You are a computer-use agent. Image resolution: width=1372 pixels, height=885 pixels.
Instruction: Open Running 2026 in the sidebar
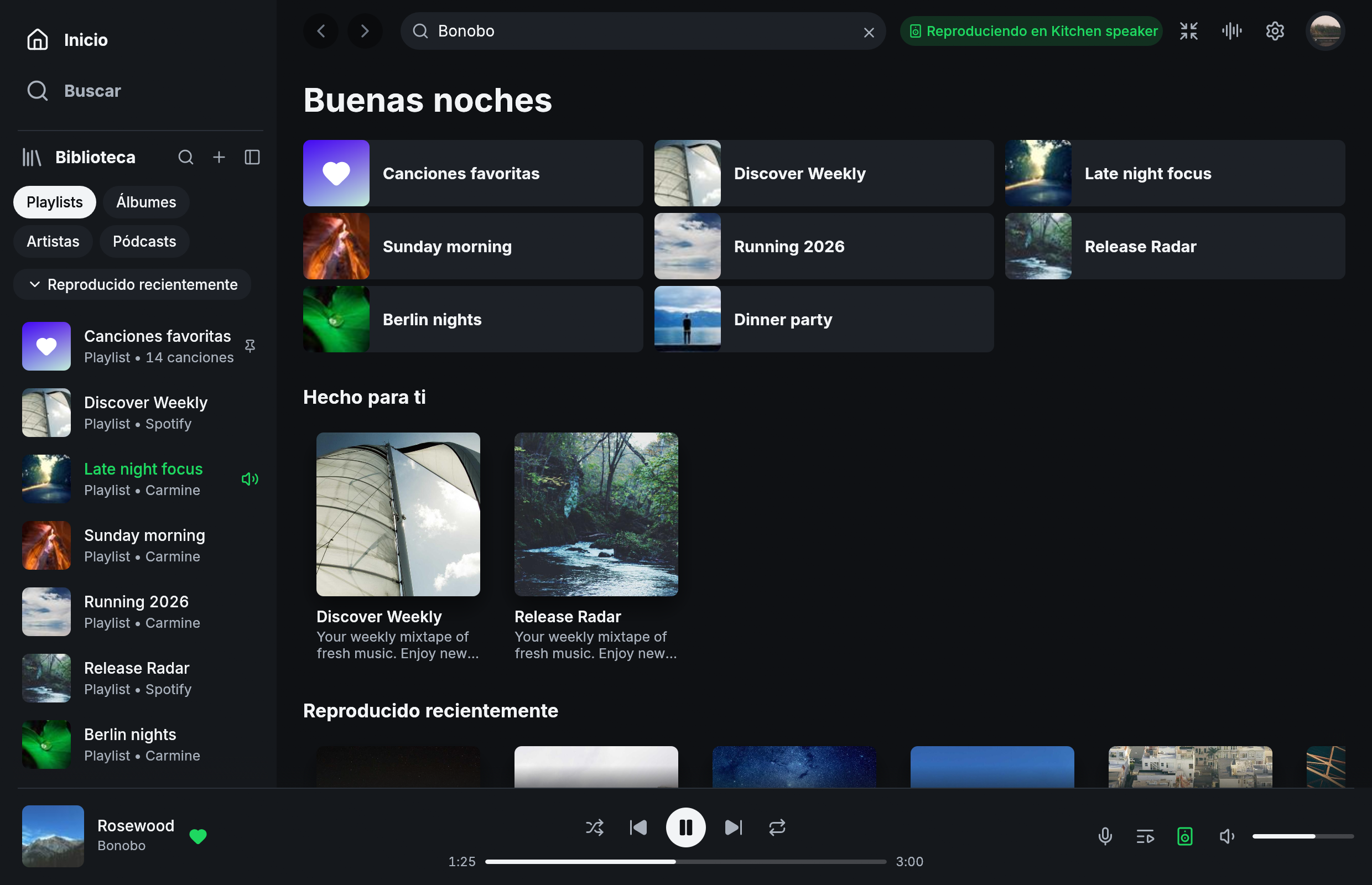point(138,611)
